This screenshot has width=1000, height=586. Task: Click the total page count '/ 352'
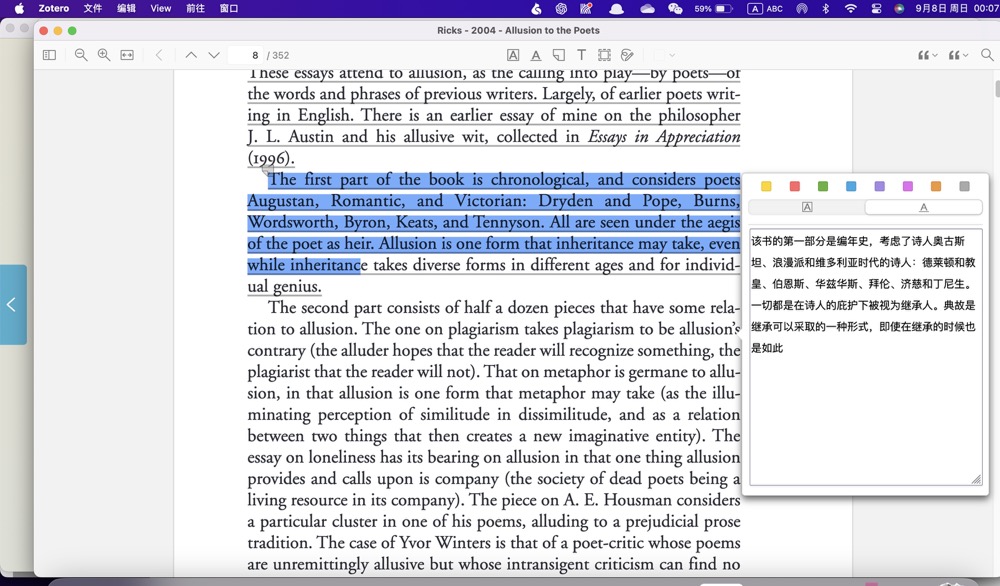pos(277,55)
